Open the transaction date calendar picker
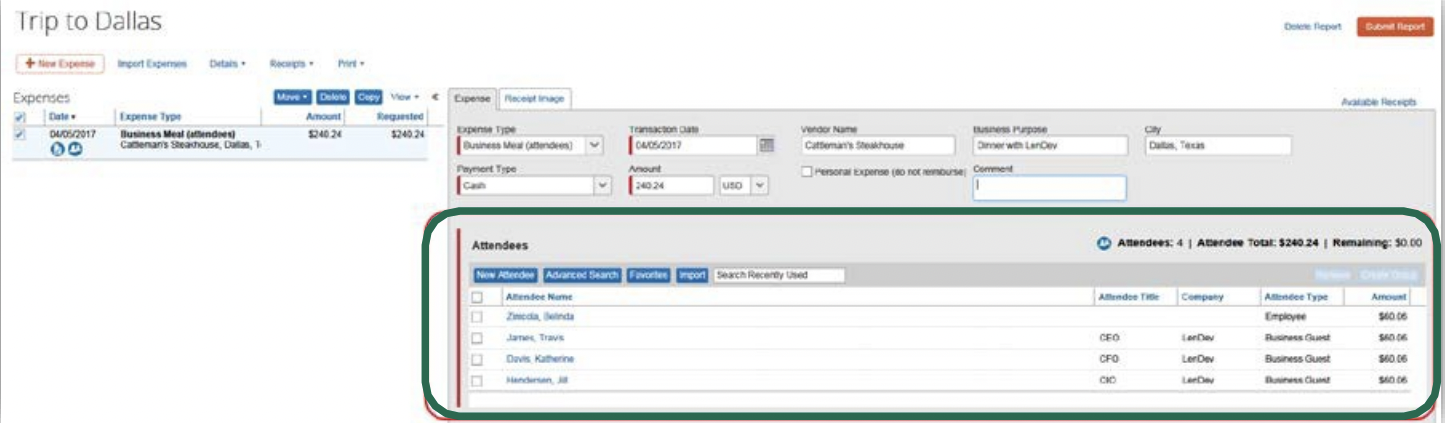 pyautogui.click(x=767, y=145)
